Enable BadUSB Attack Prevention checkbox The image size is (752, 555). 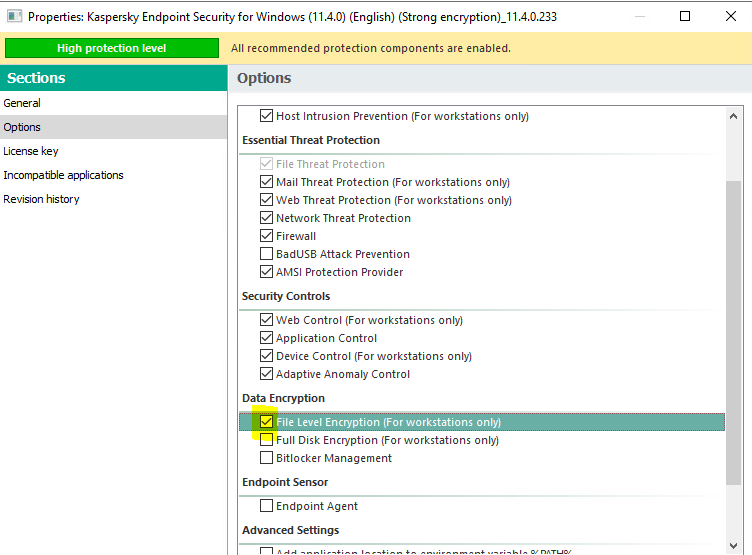pos(266,253)
